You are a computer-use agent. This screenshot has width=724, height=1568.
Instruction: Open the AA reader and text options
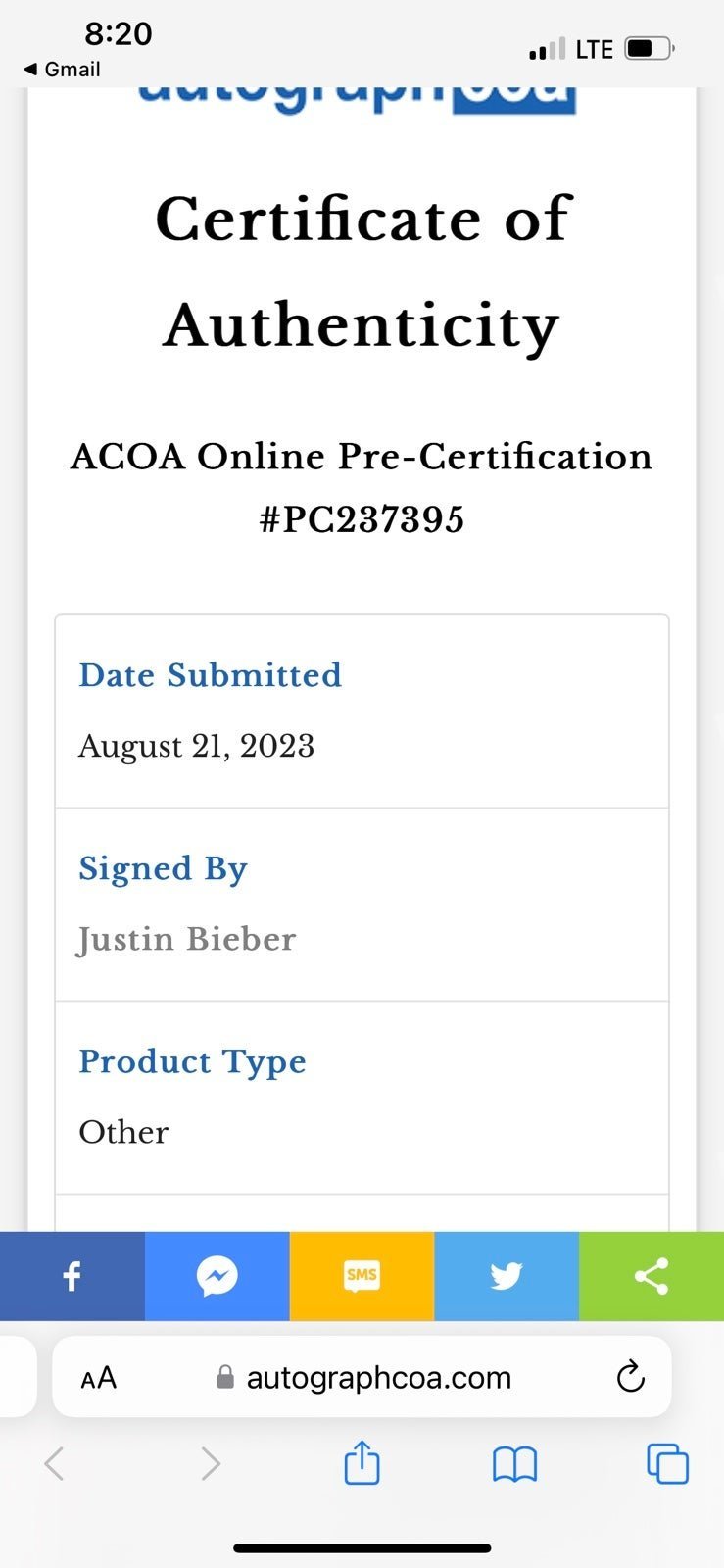[98, 1378]
